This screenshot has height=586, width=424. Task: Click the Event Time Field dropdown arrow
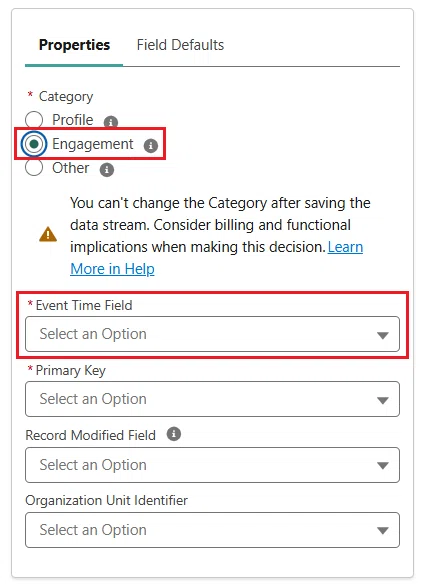[x=383, y=335]
